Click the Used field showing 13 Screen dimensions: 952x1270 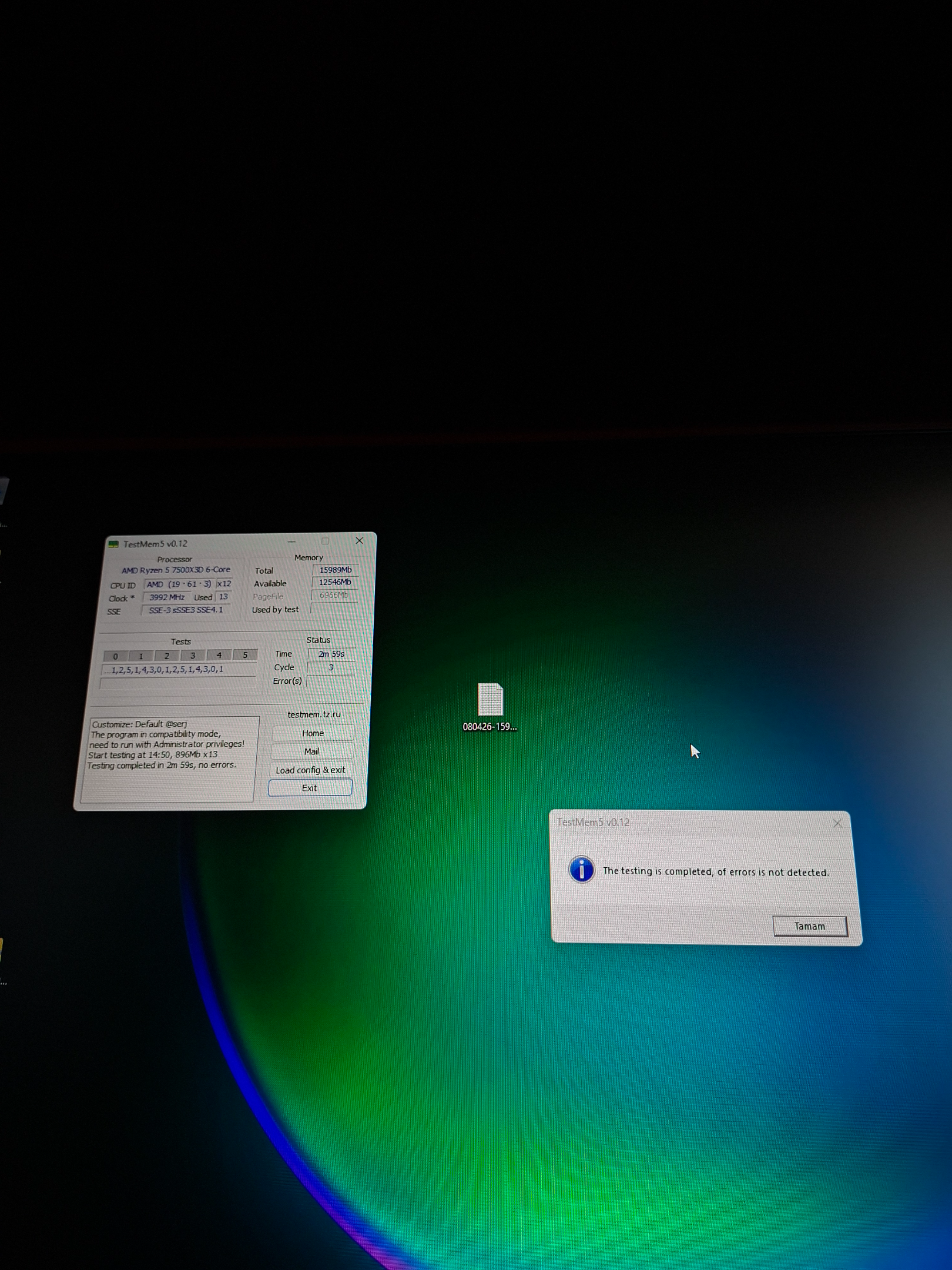(223, 597)
